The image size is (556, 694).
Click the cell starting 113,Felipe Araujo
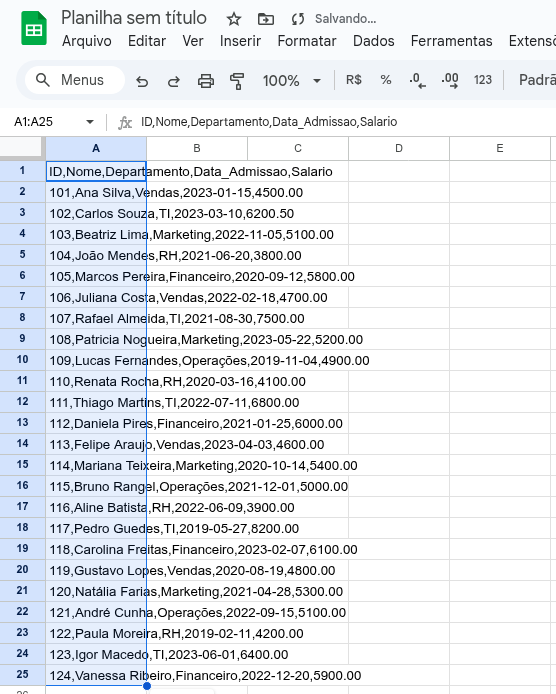[x=96, y=444]
